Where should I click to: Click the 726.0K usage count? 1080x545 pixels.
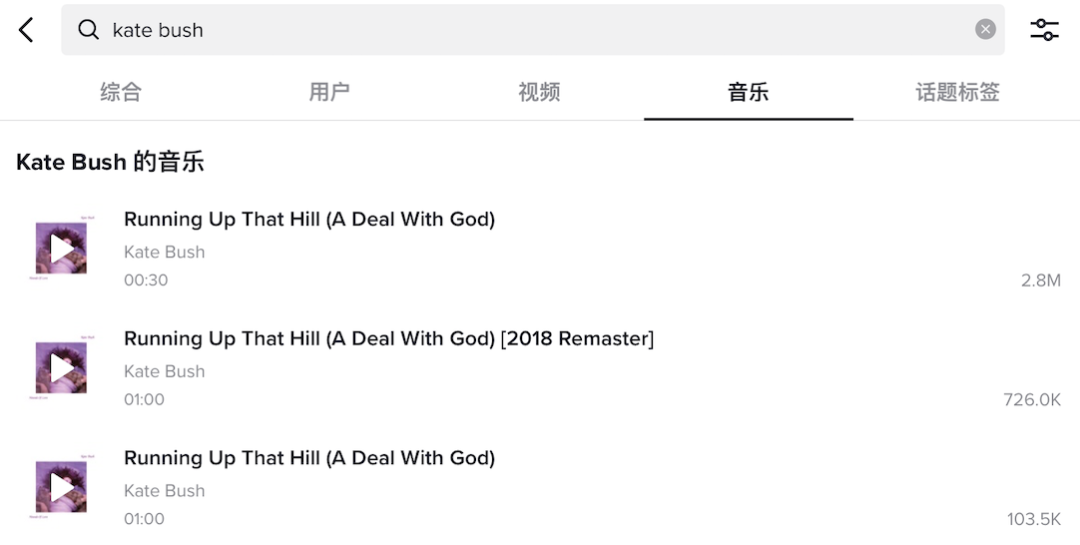click(1032, 400)
